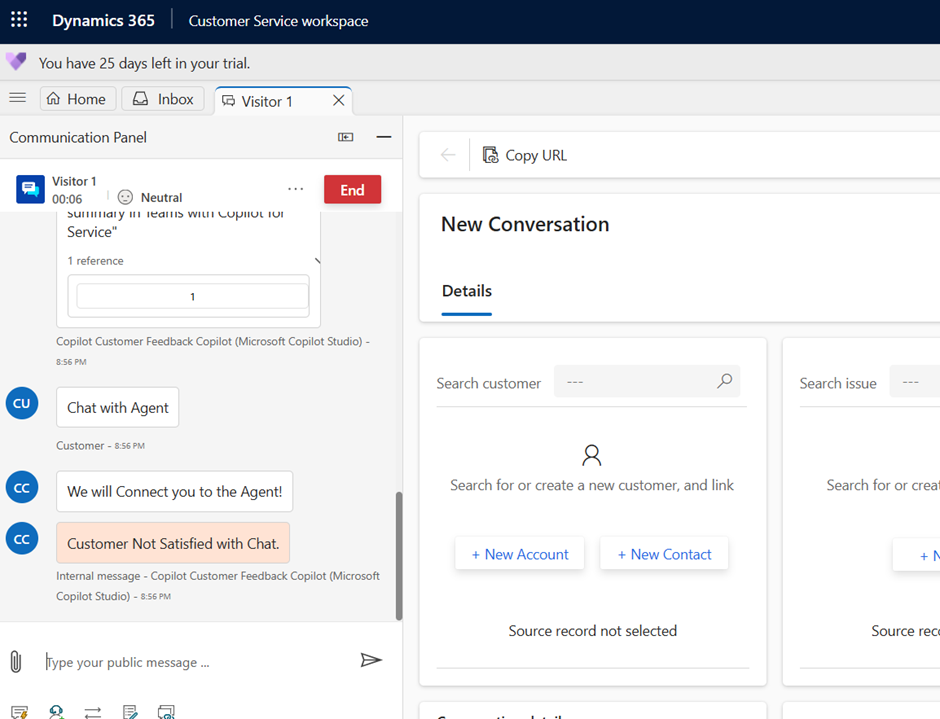Open quick replies in chat toolbar
Screen dimensions: 940x719
tap(20, 712)
